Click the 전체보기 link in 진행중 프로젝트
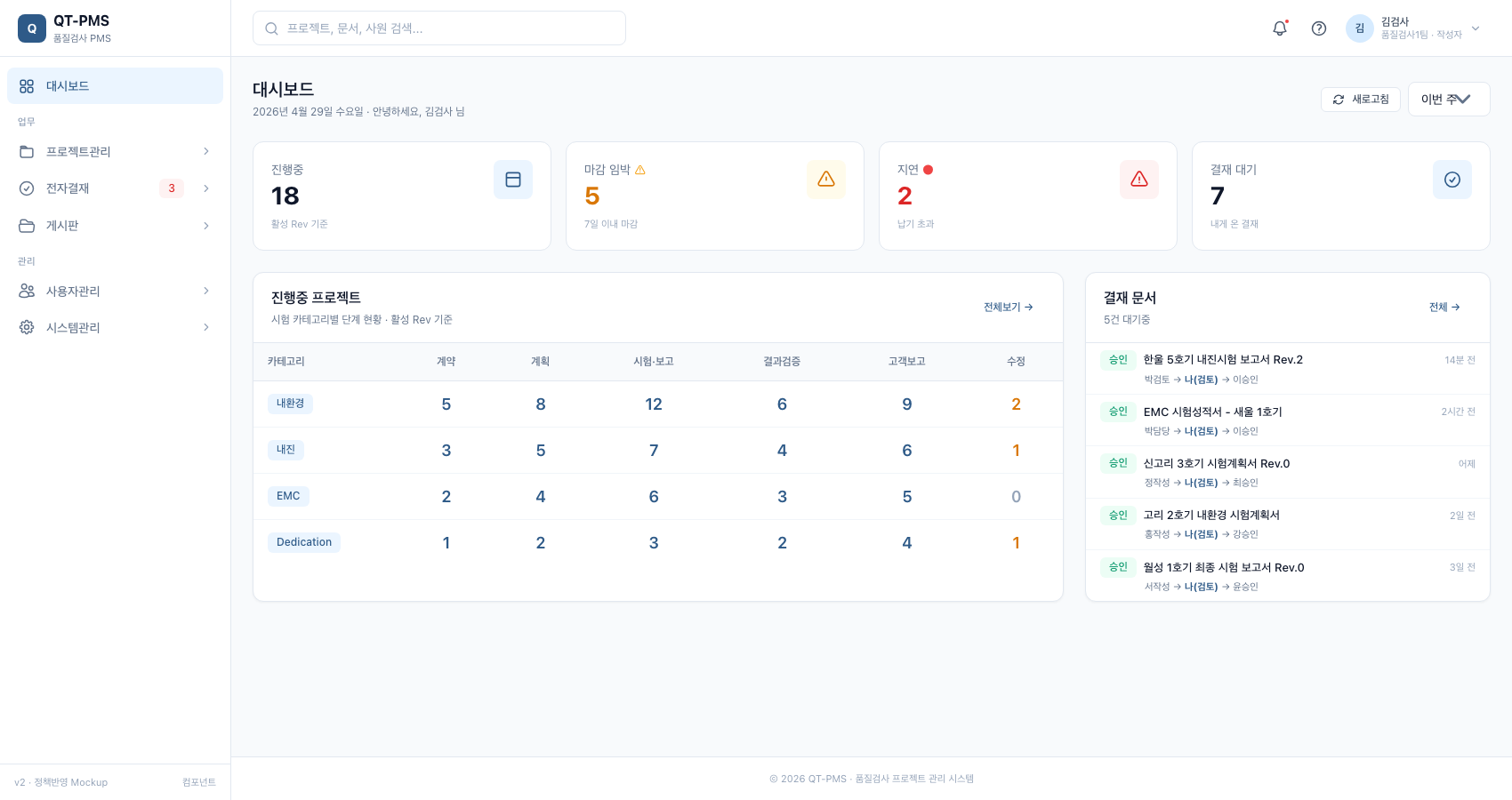Screen dimensions: 1512x800 point(1009,308)
